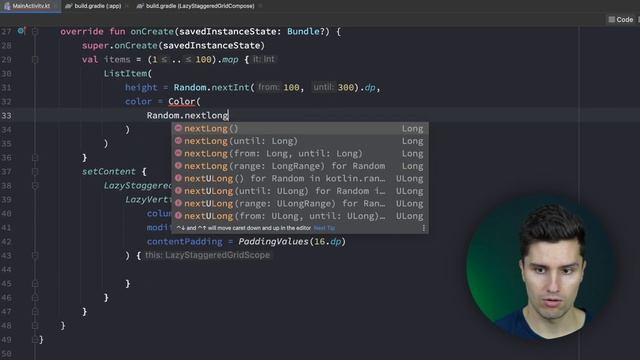Viewport: 640px width, 360px height.
Task: Collapse the fold end marker on line 45
Action: [35, 283]
